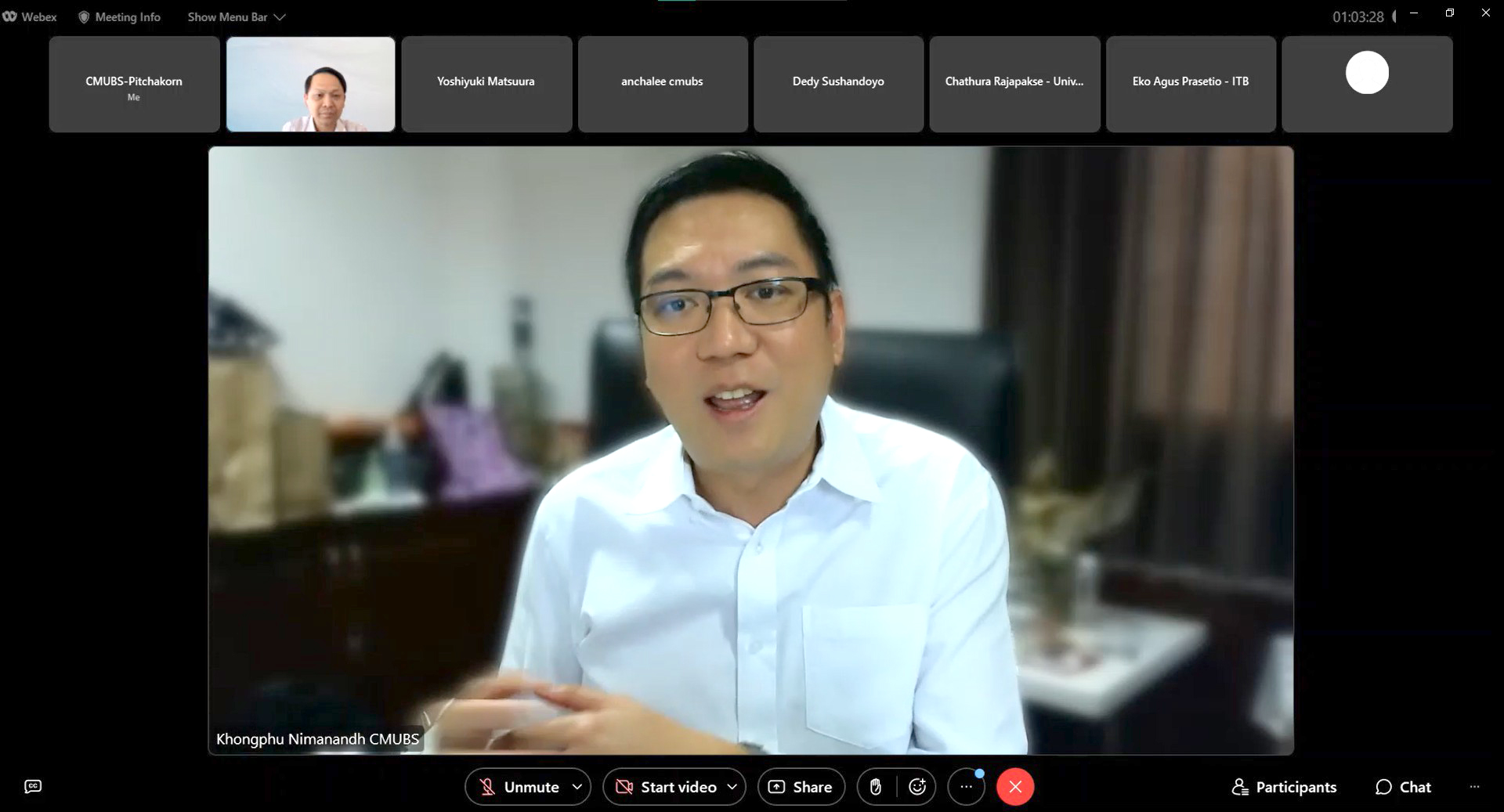1504x812 pixels.
Task: Share screen content
Action: pyautogui.click(x=801, y=787)
